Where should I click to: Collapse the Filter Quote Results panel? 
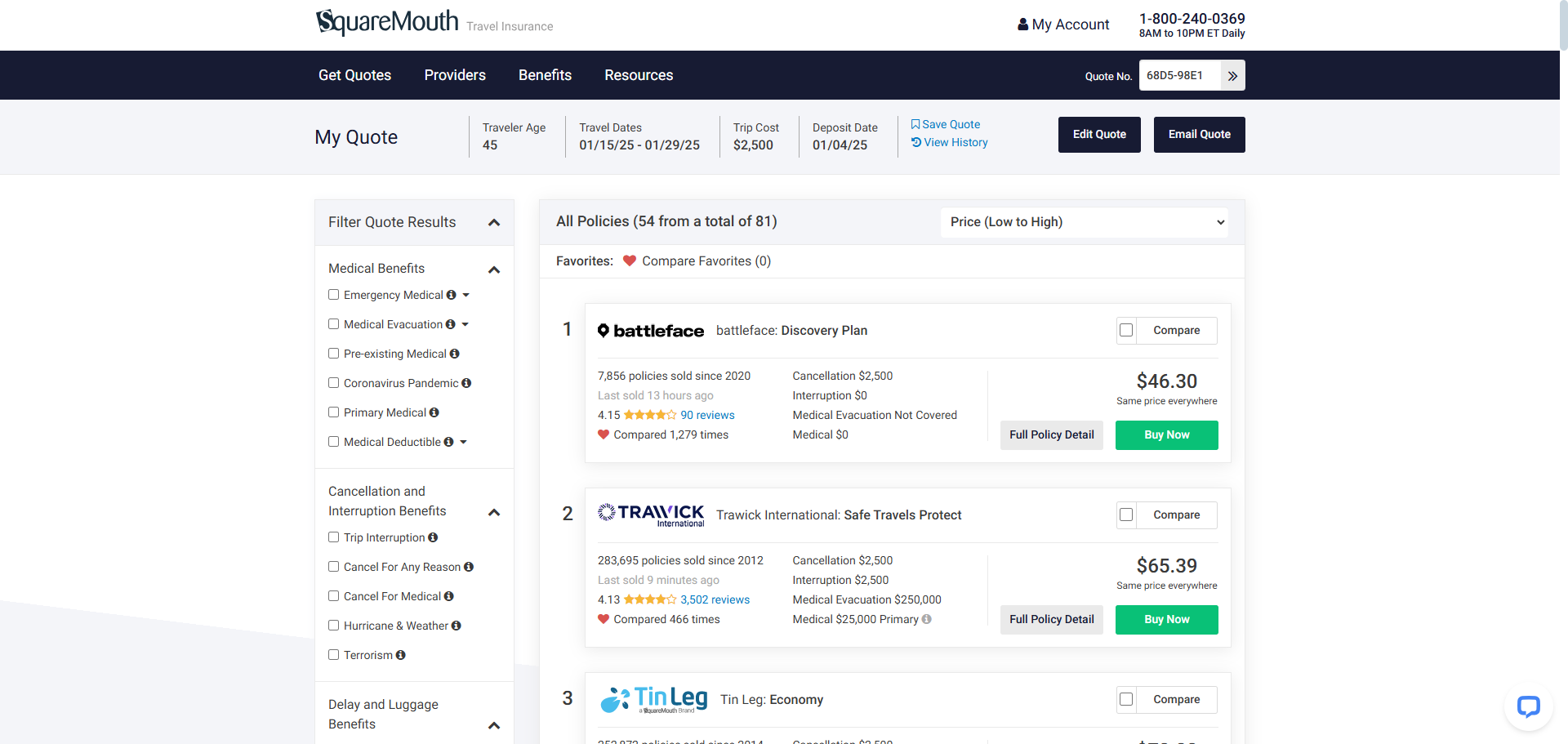(x=494, y=223)
